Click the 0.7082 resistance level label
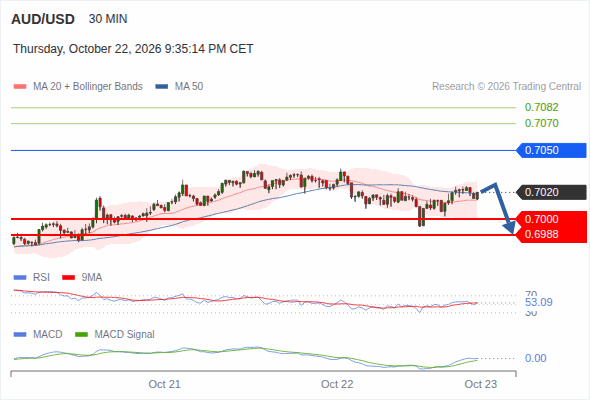Image resolution: width=590 pixels, height=400 pixels. point(541,107)
